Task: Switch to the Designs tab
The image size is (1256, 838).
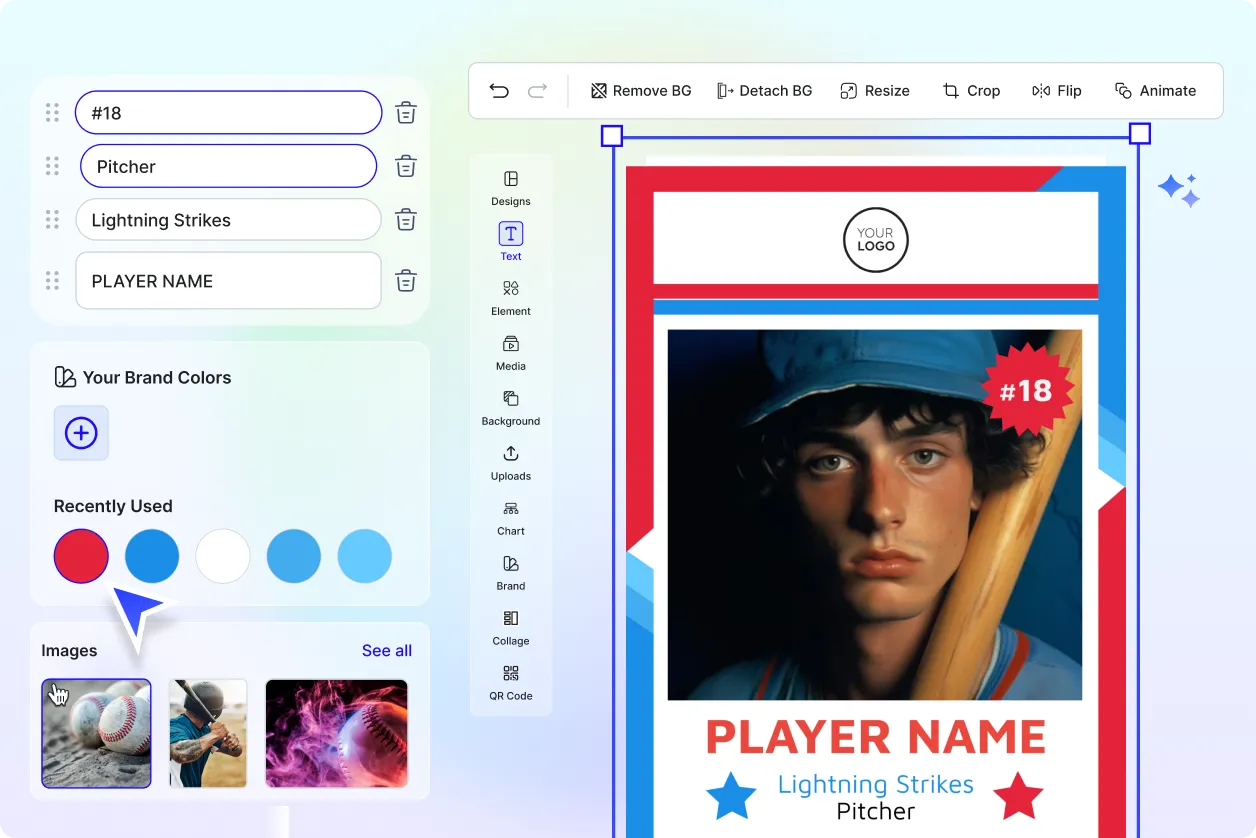Action: click(510, 188)
